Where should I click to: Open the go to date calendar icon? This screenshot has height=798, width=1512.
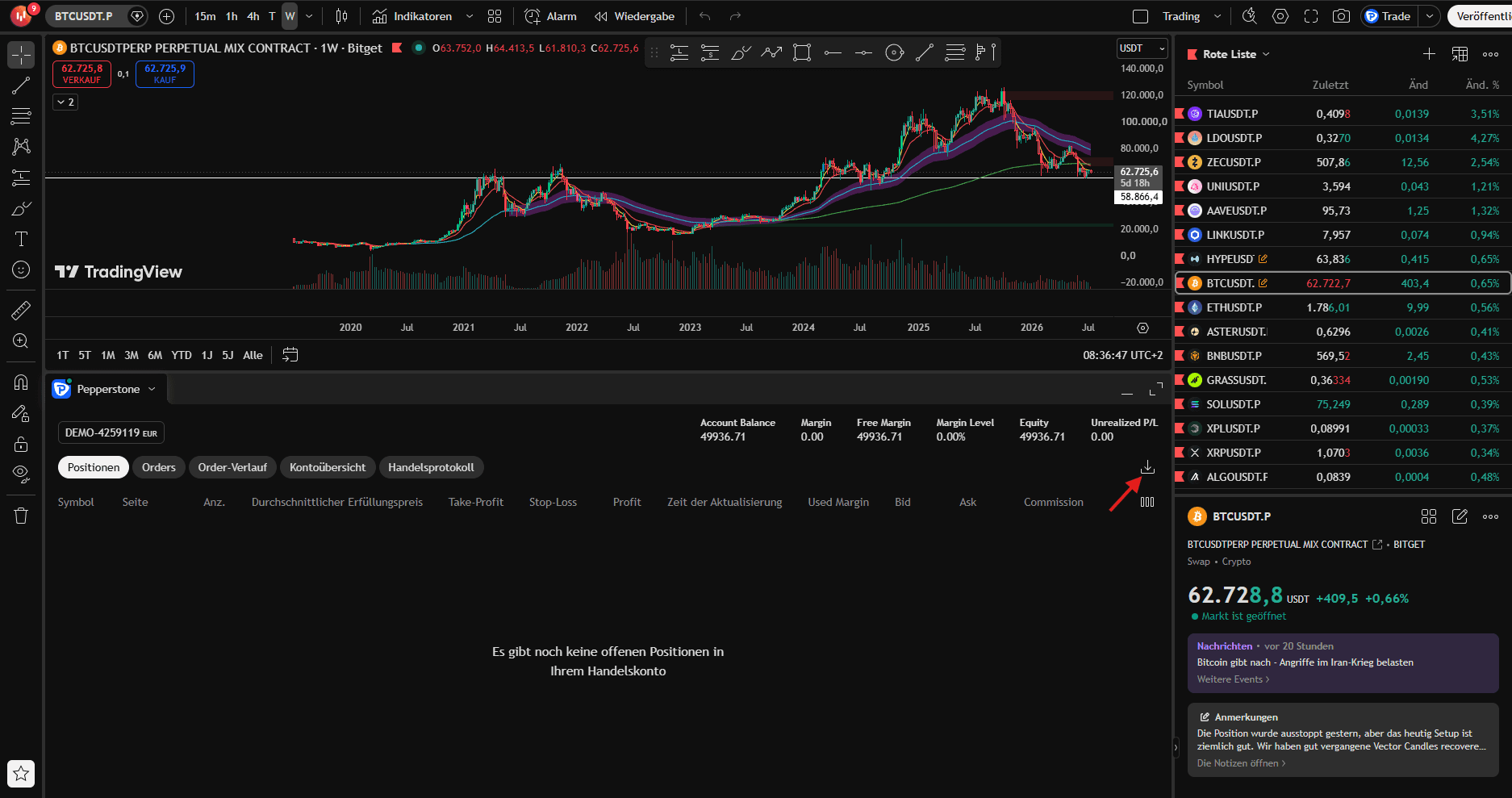pyautogui.click(x=290, y=355)
